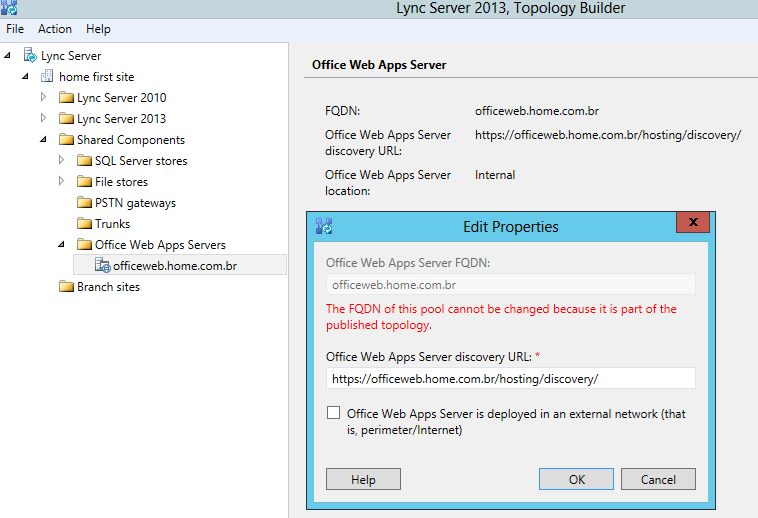
Task: Click the Lync Server 2010 folder icon
Action: pyautogui.click(x=66, y=98)
